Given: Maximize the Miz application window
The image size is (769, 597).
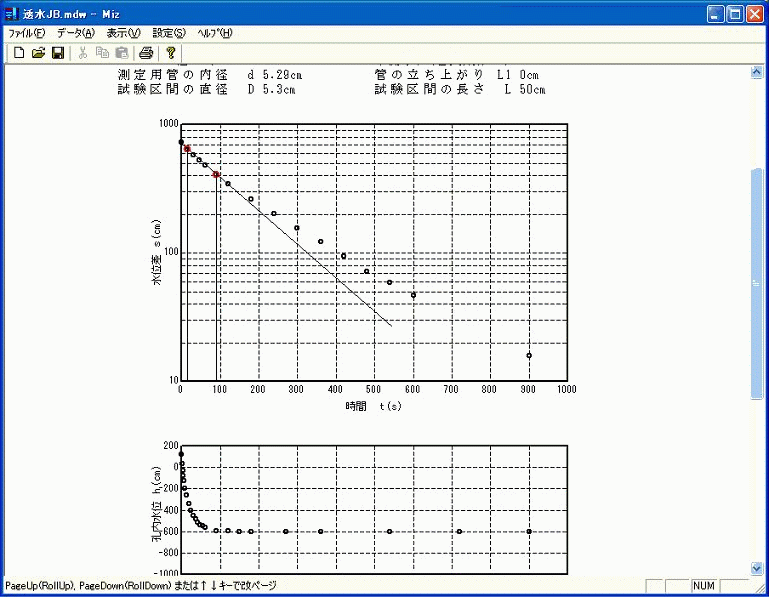Looking at the screenshot, I should tap(733, 14).
